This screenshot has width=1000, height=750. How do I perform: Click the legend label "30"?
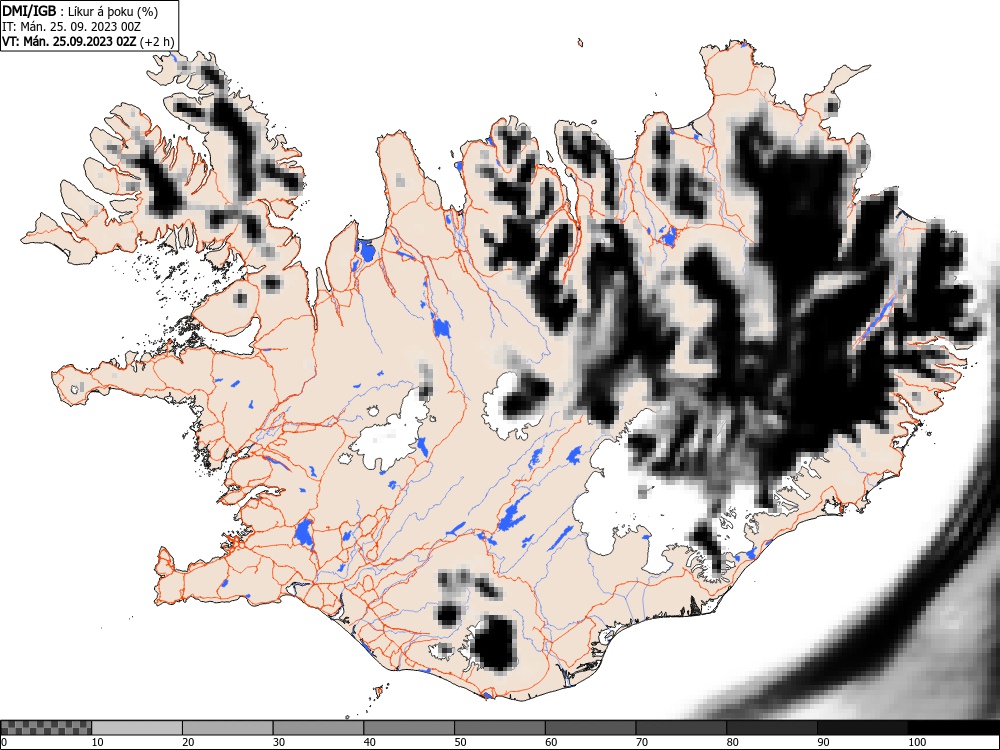(279, 742)
